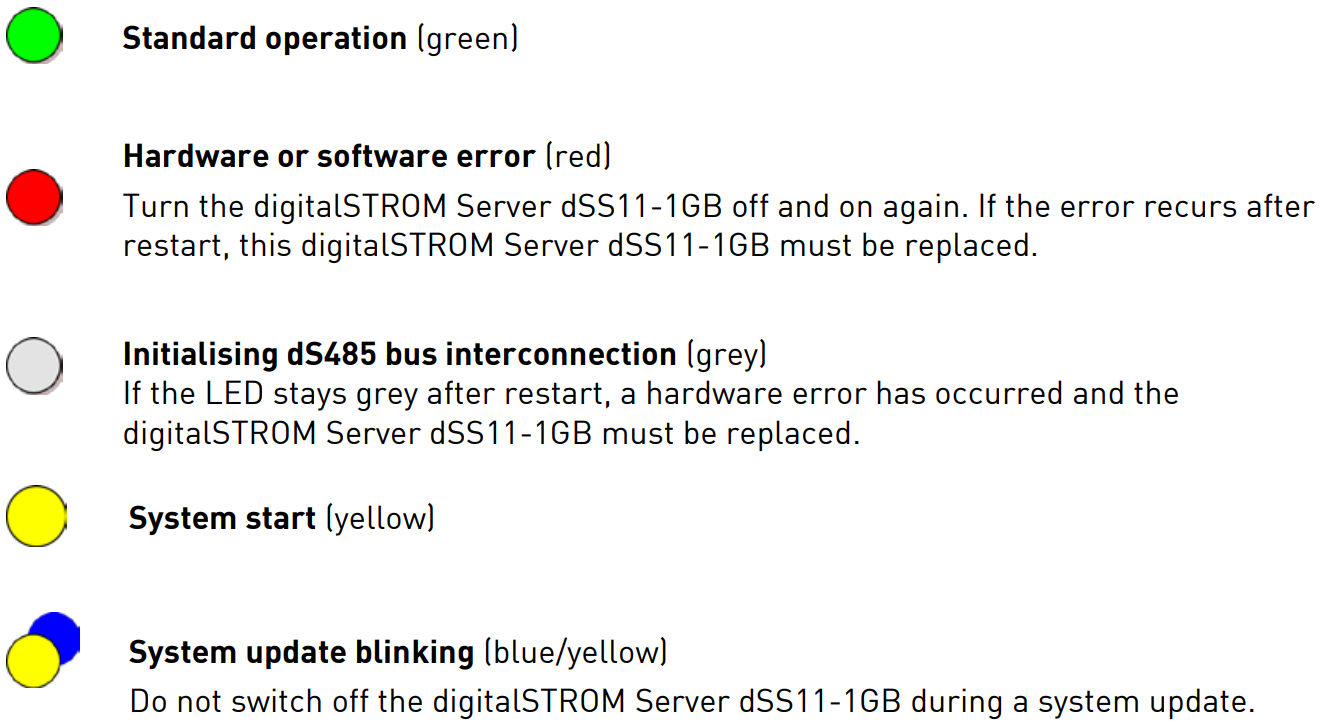
Task: Click the '(grey)' color label
Action: [x=727, y=355]
